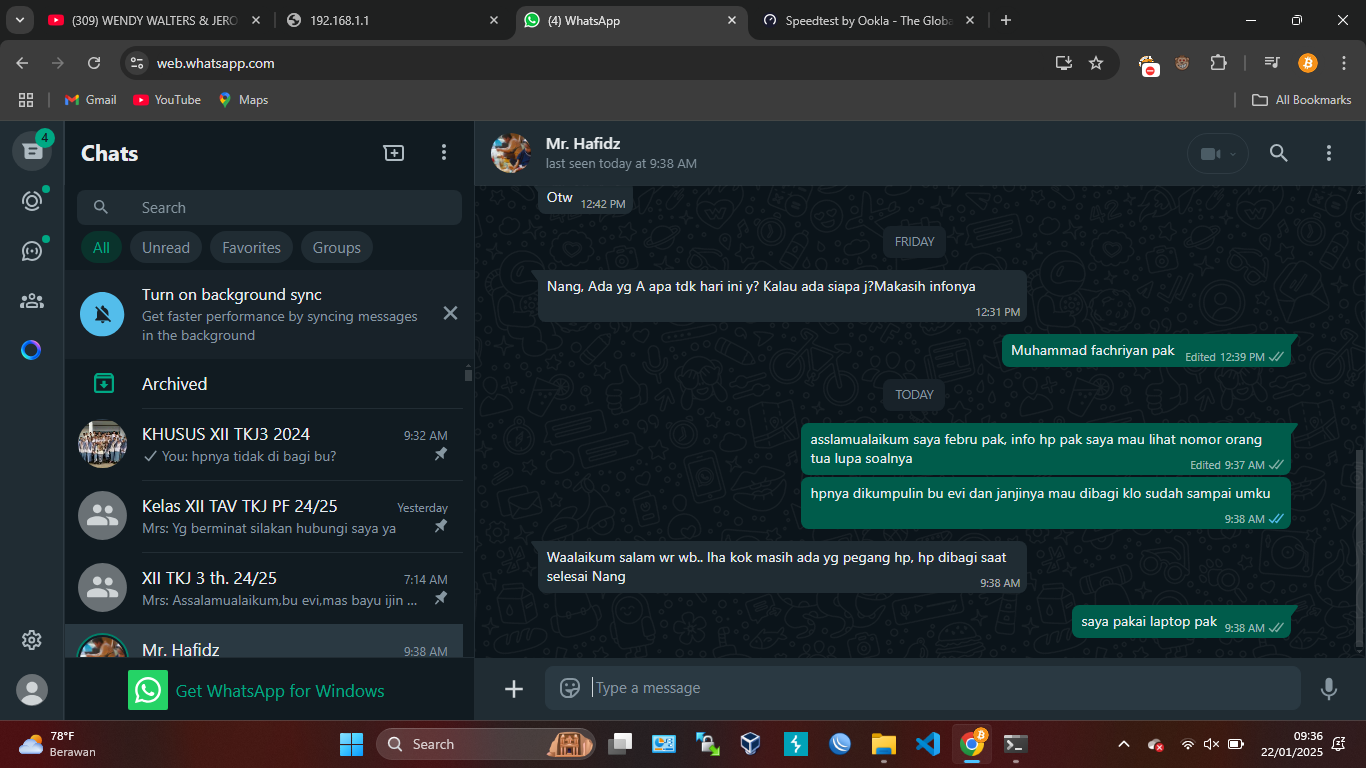
Task: Open site information icon in address bar
Action: (138, 63)
